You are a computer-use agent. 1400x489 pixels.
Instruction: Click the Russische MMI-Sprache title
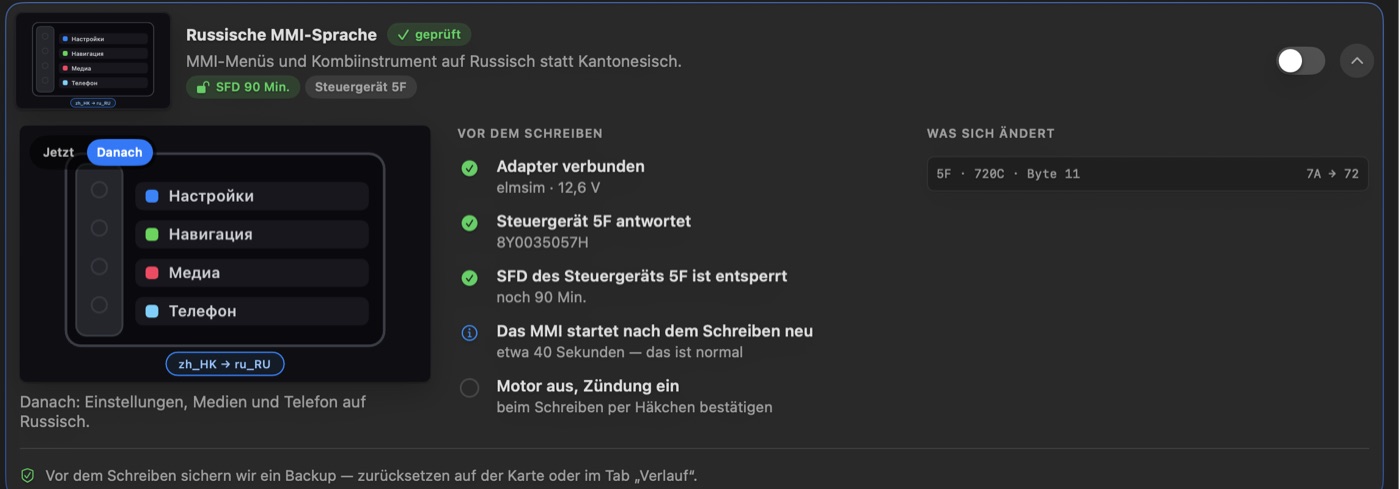click(x=281, y=35)
